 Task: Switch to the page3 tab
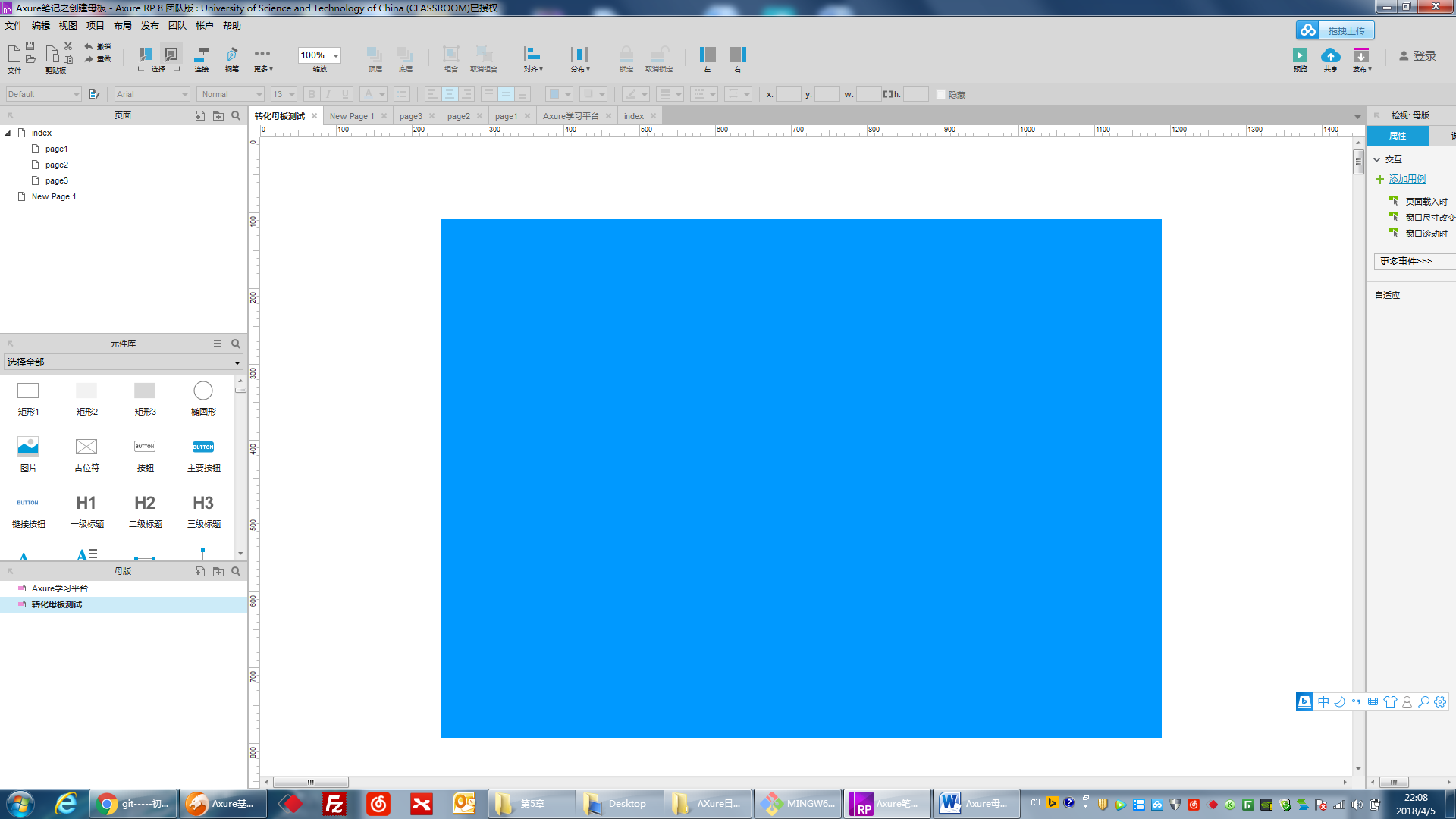410,116
